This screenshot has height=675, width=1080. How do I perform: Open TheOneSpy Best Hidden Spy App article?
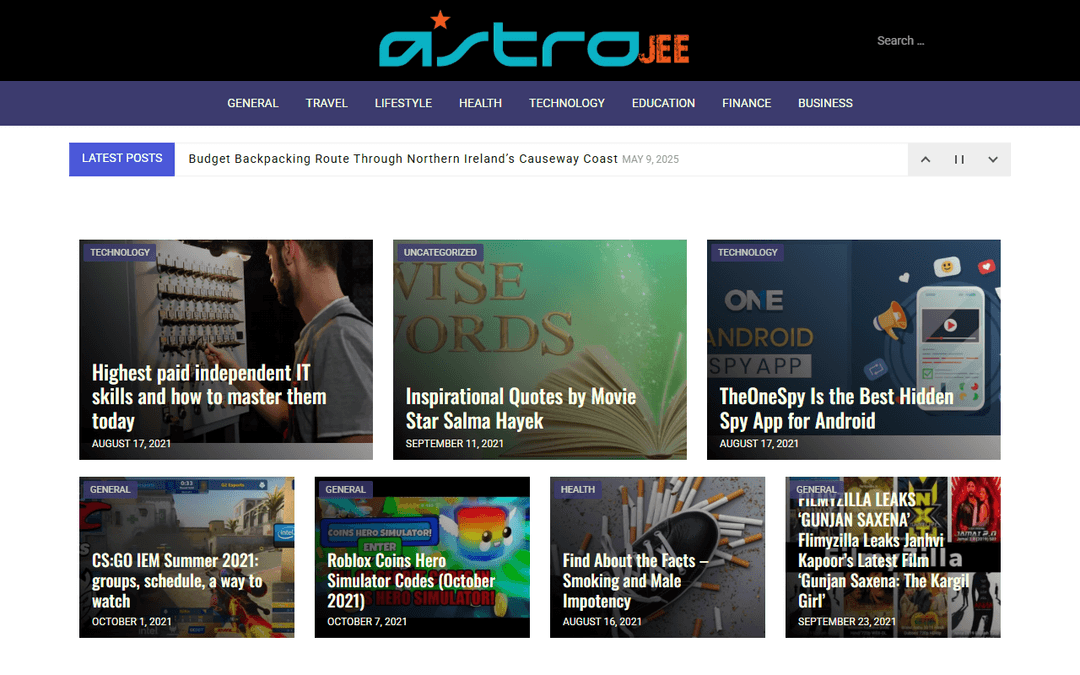[836, 408]
